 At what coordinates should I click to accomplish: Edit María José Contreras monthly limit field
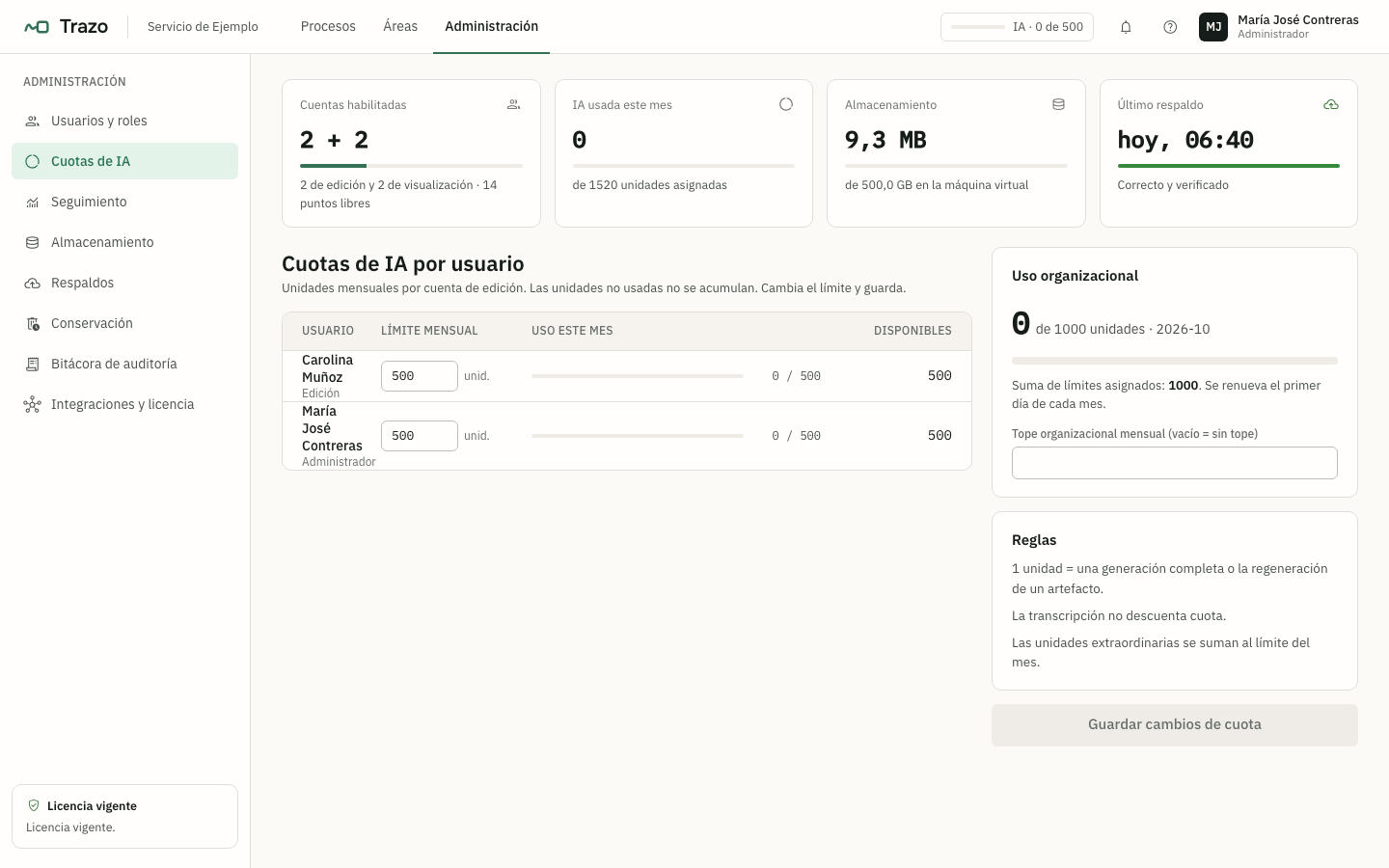(420, 436)
